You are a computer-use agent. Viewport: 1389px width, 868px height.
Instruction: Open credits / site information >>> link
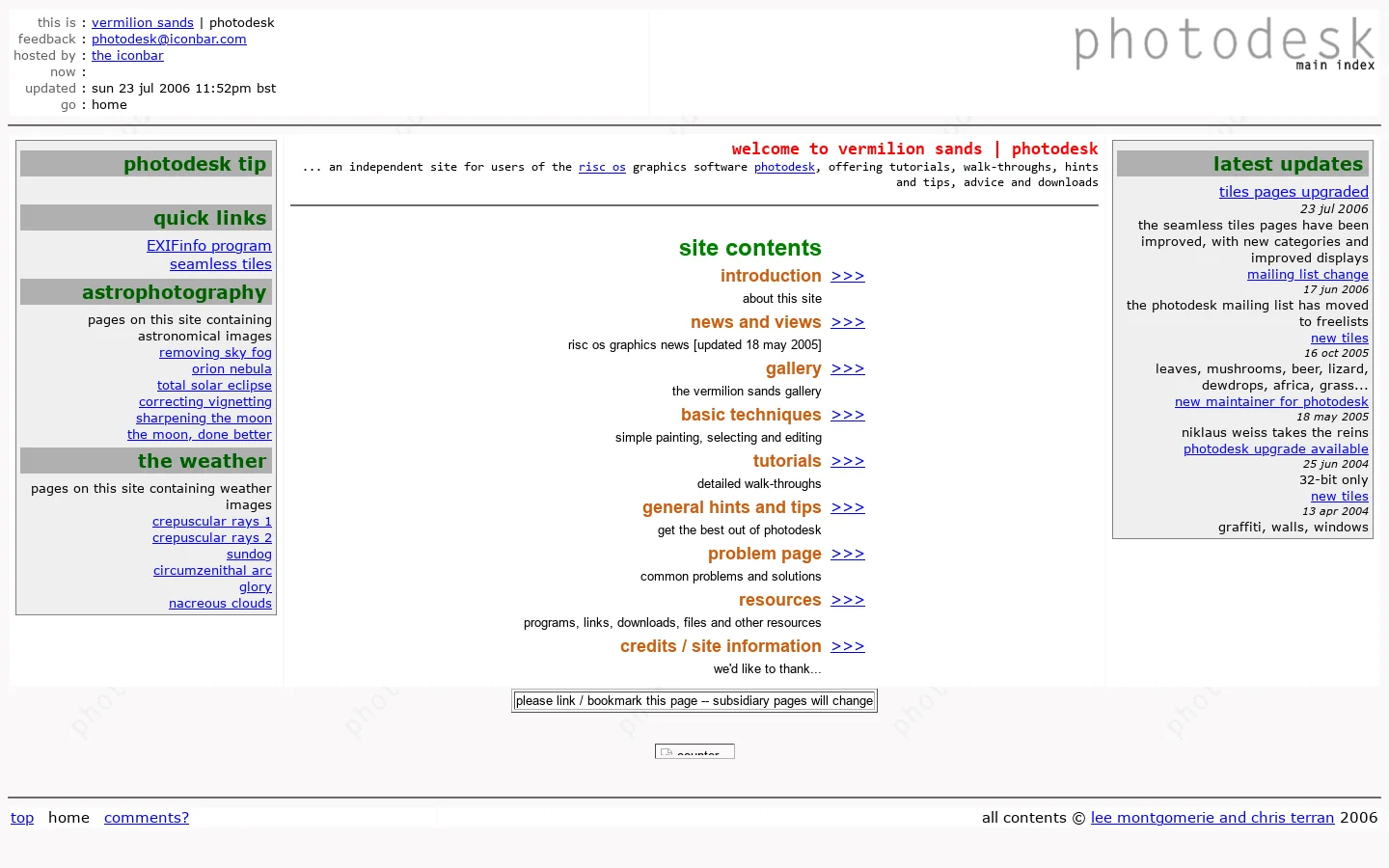[x=848, y=646]
